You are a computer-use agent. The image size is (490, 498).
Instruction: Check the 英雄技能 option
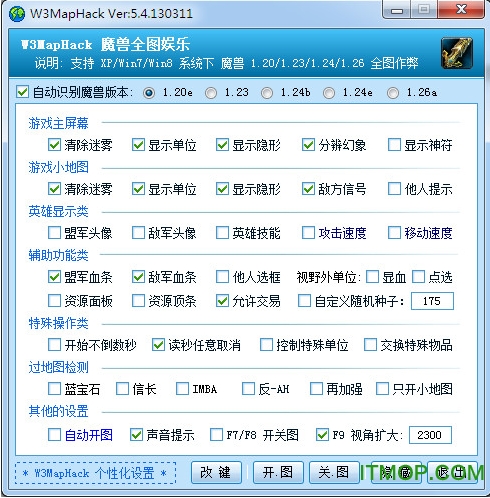[222, 233]
